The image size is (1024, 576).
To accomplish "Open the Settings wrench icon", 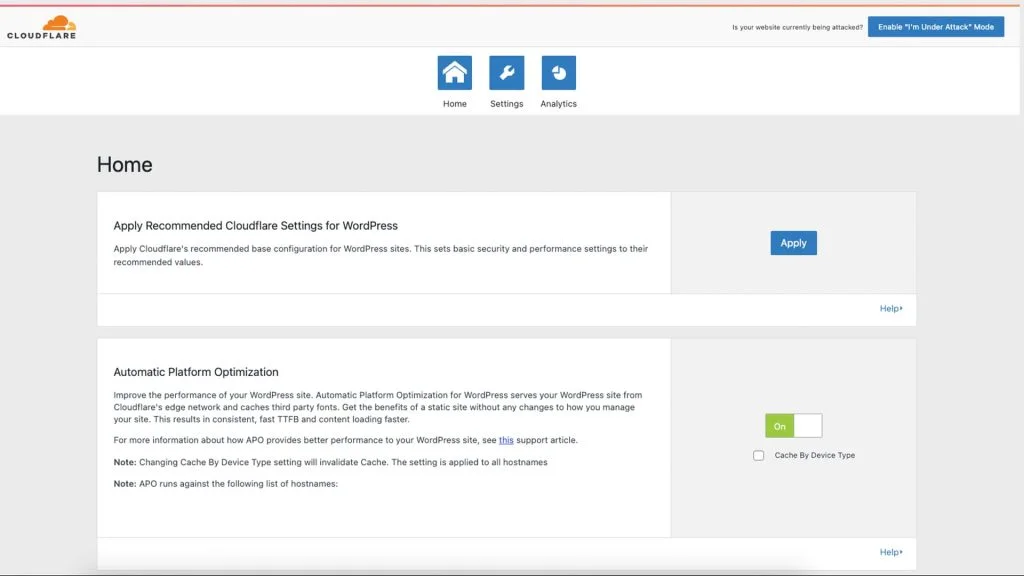I will (x=507, y=72).
